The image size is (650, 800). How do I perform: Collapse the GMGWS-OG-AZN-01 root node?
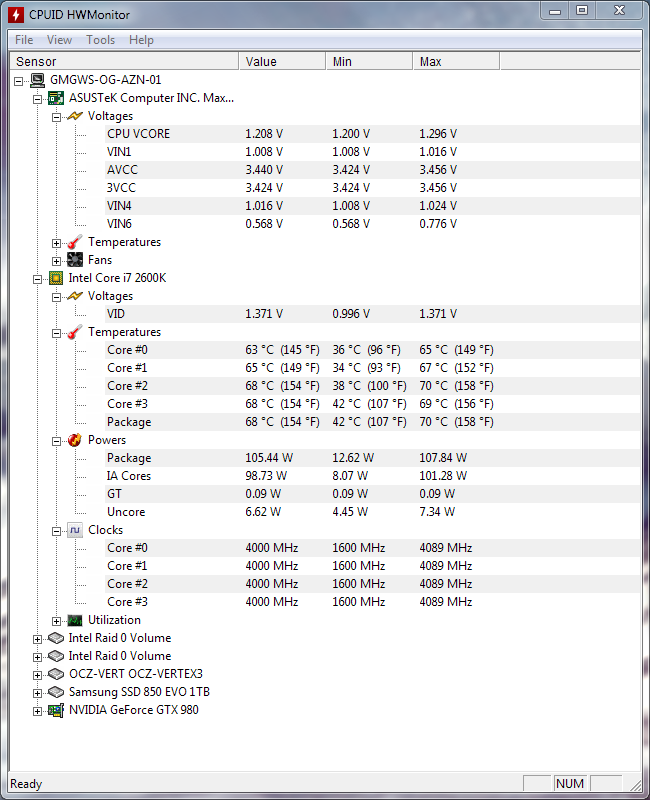18,81
